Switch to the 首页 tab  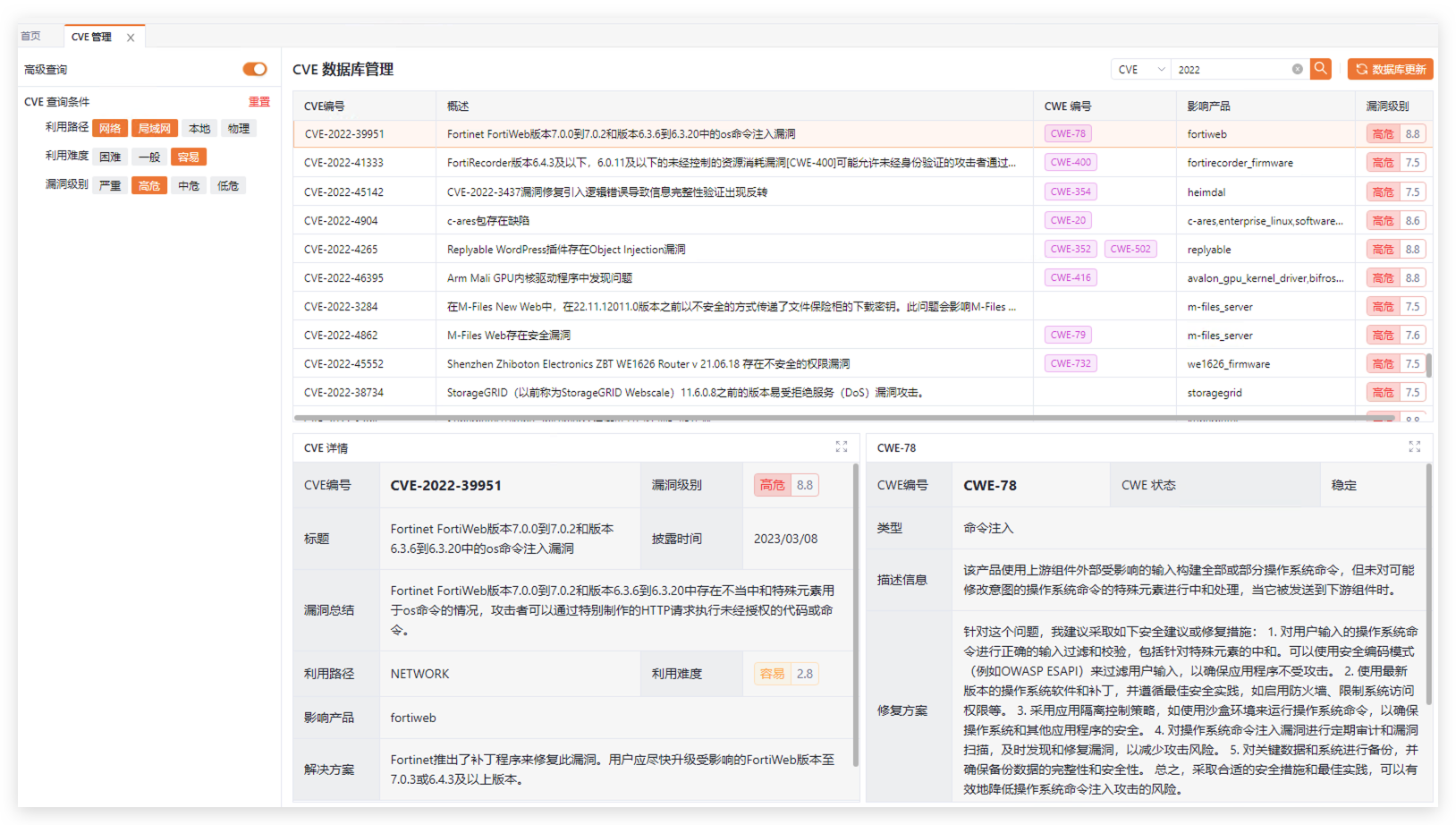coord(31,37)
